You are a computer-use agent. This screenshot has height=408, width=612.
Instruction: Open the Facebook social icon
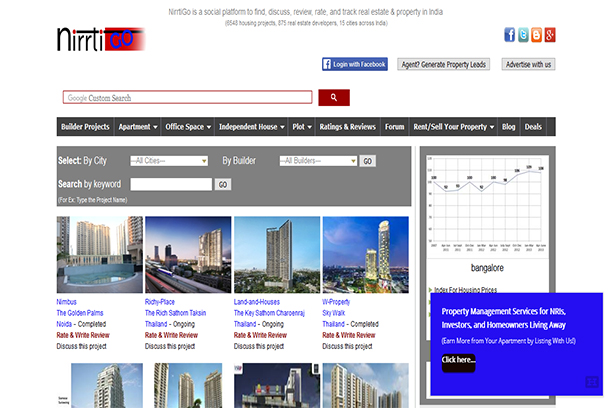[x=510, y=35]
